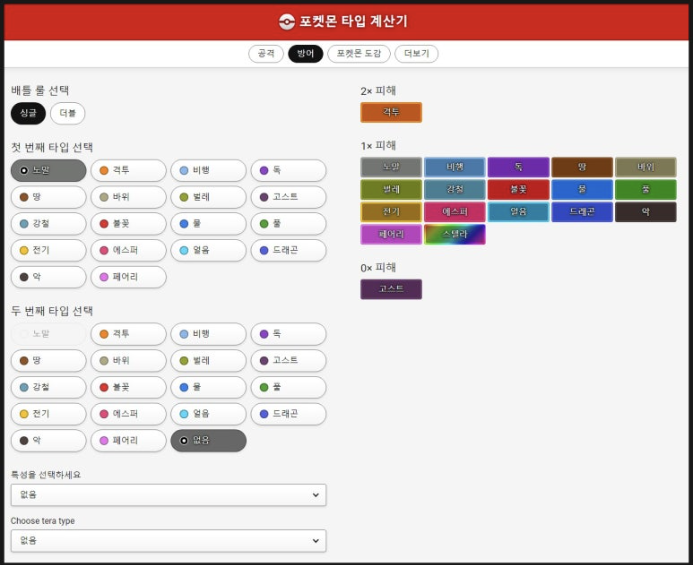This screenshot has height=565, width=693.
Task: Choose 풀 as second type
Action: (289, 387)
